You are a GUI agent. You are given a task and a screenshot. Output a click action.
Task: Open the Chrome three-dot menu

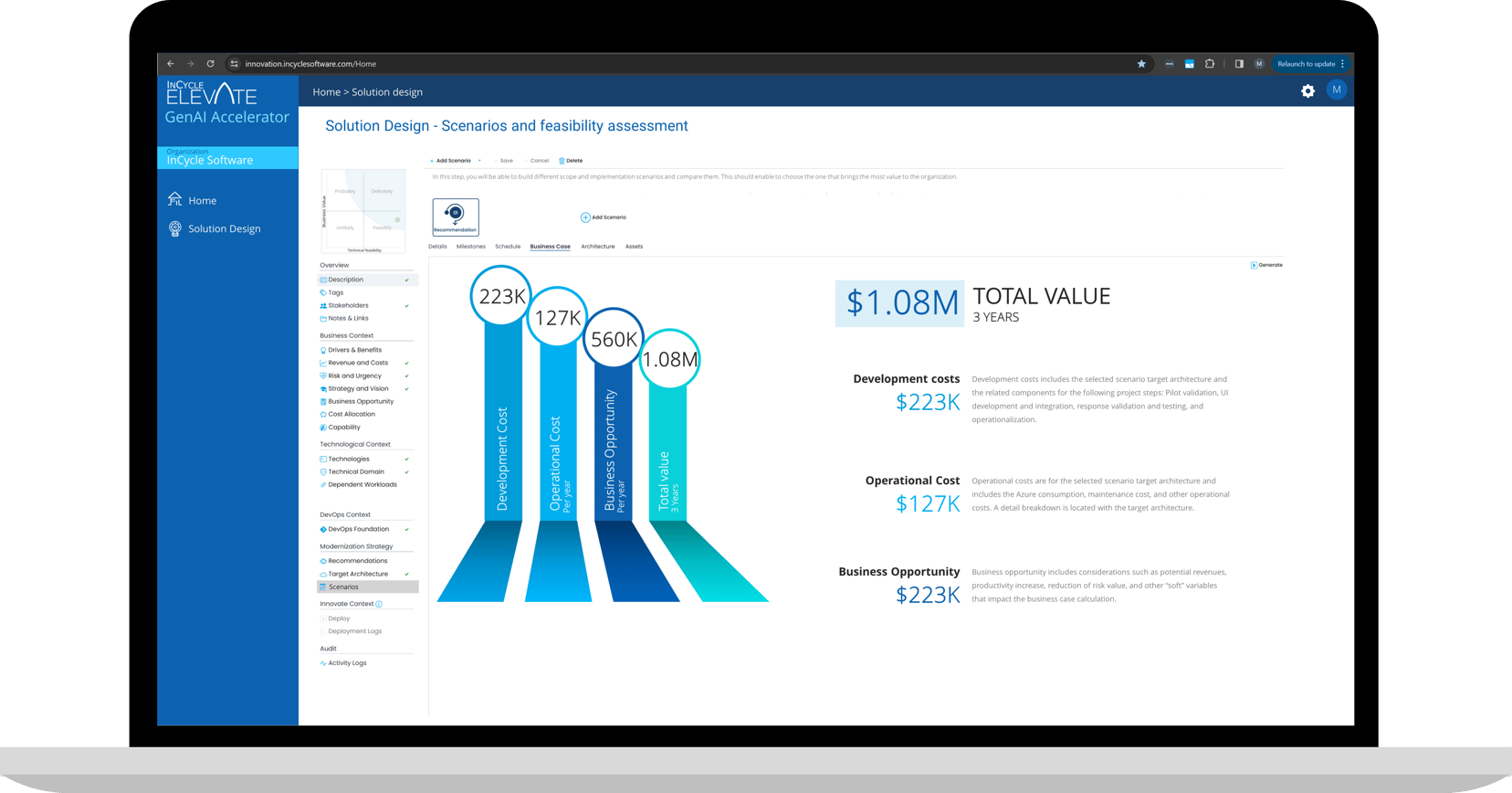click(x=1342, y=64)
